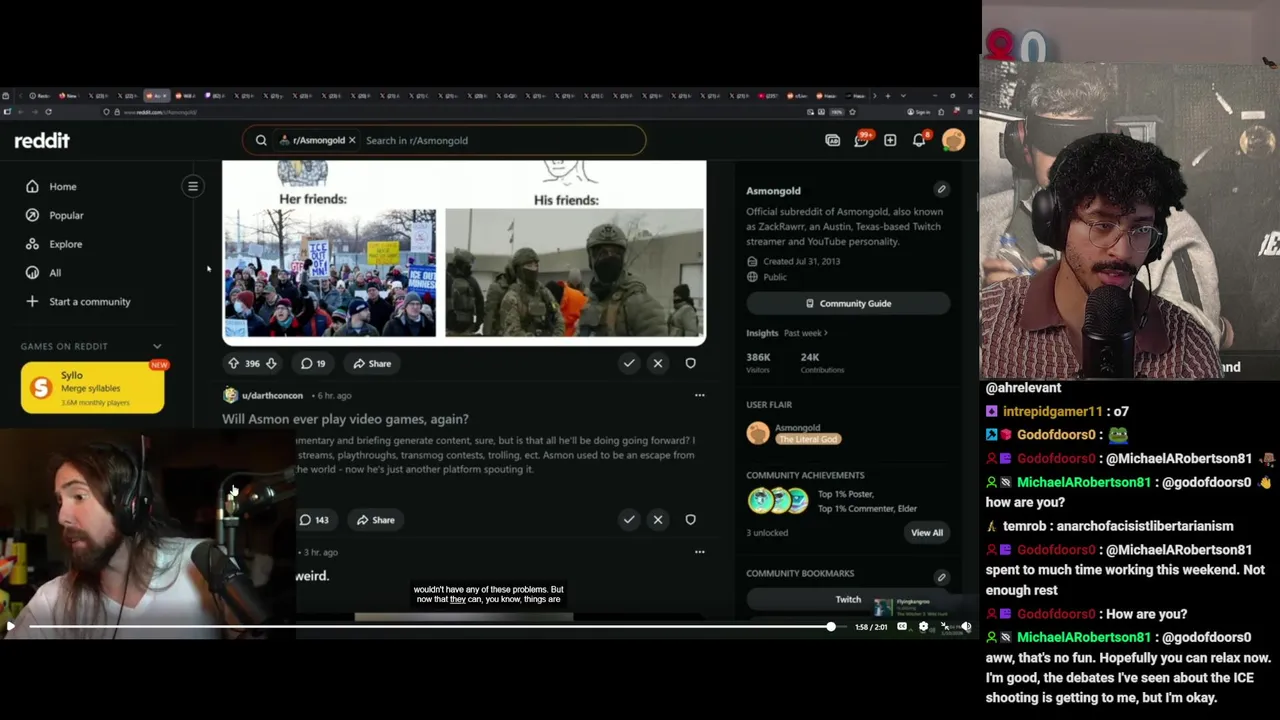This screenshot has height=720, width=1280.
Task: Remove the r/Asmongold search filter
Action: click(x=352, y=140)
